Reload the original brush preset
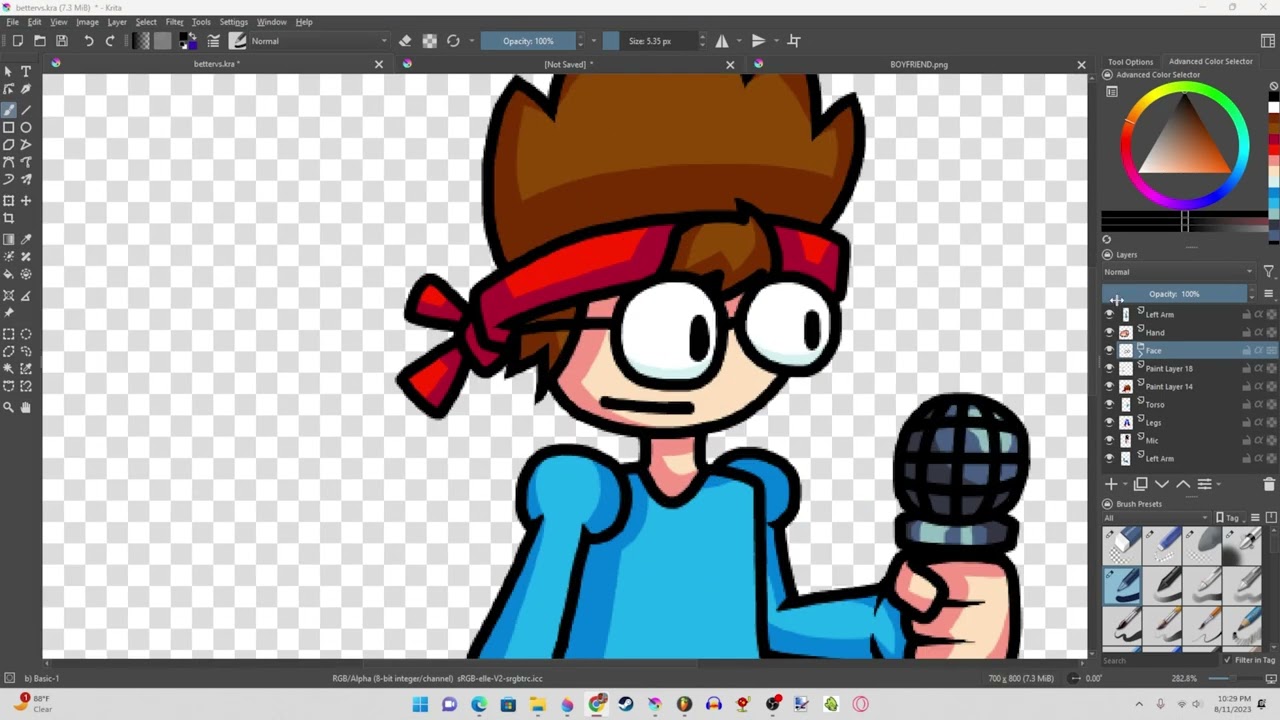 (x=453, y=41)
